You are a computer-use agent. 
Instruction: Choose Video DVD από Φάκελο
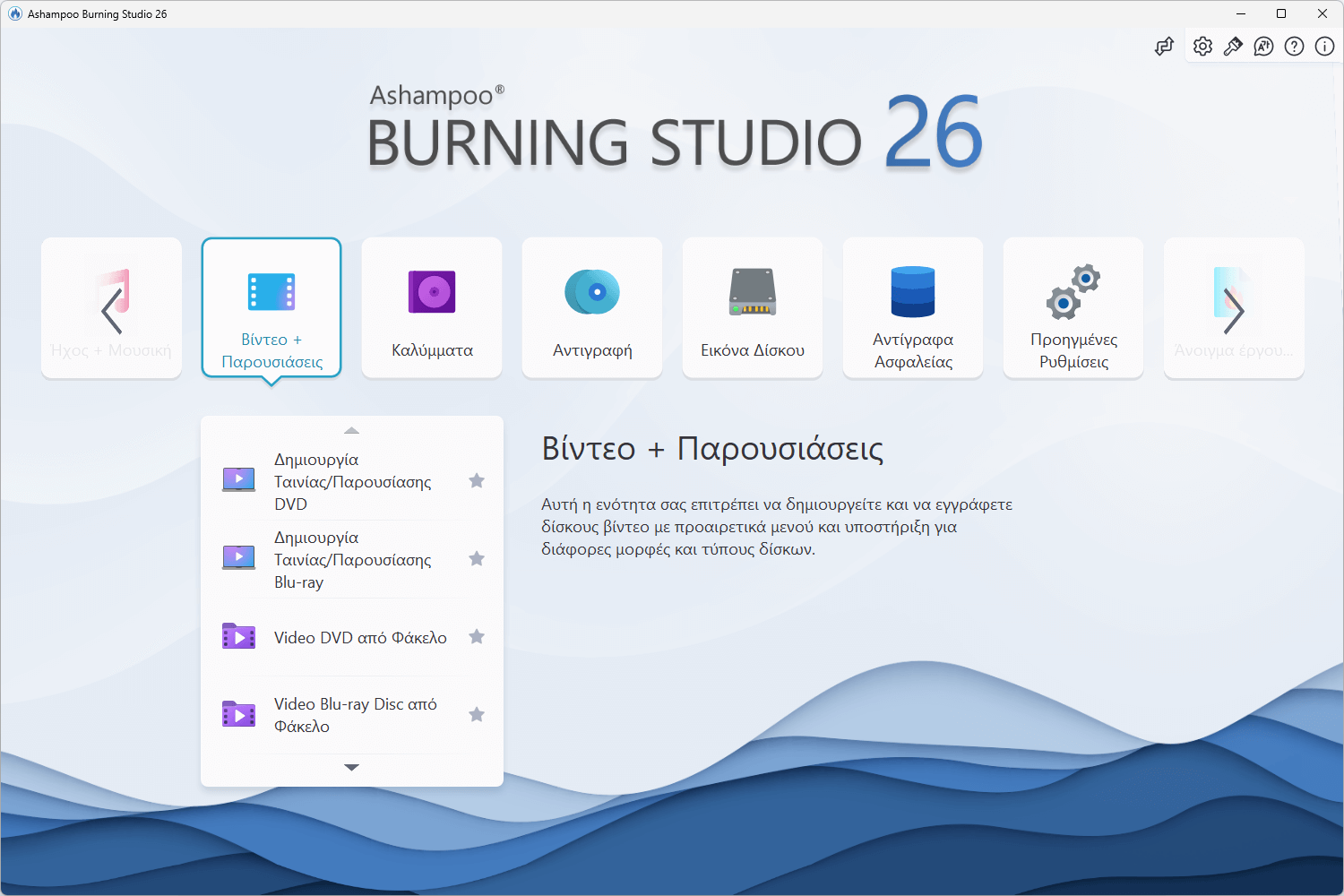point(352,637)
